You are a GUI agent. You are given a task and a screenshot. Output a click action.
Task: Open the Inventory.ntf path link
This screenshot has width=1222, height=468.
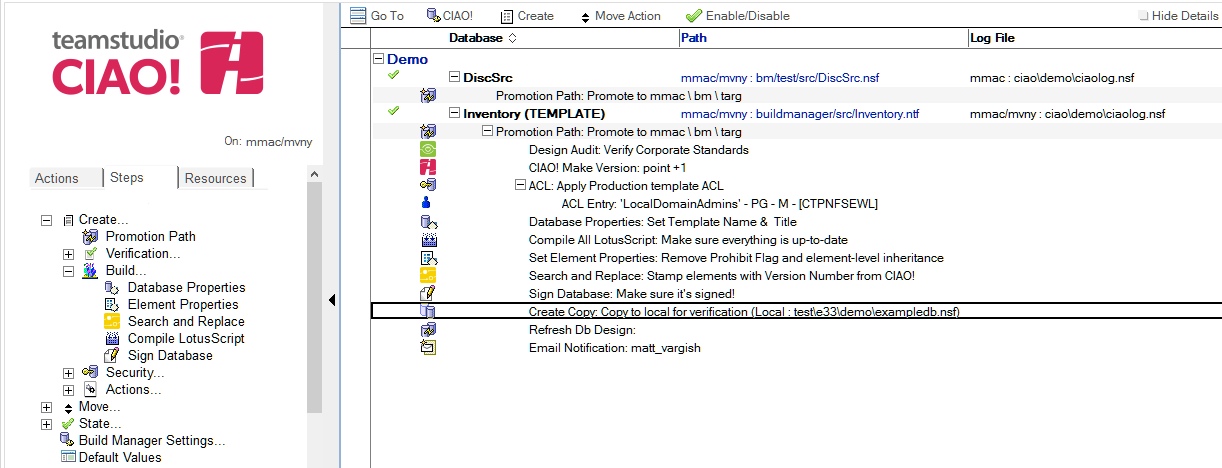799,114
